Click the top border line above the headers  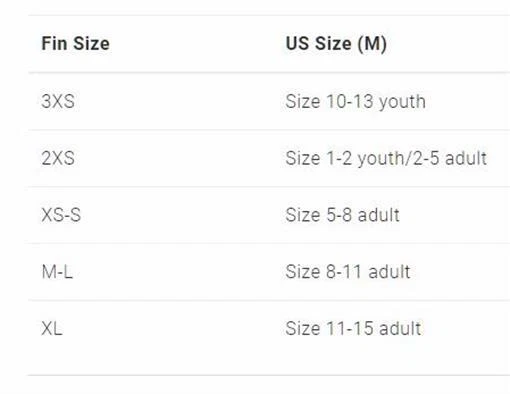[269, 15]
